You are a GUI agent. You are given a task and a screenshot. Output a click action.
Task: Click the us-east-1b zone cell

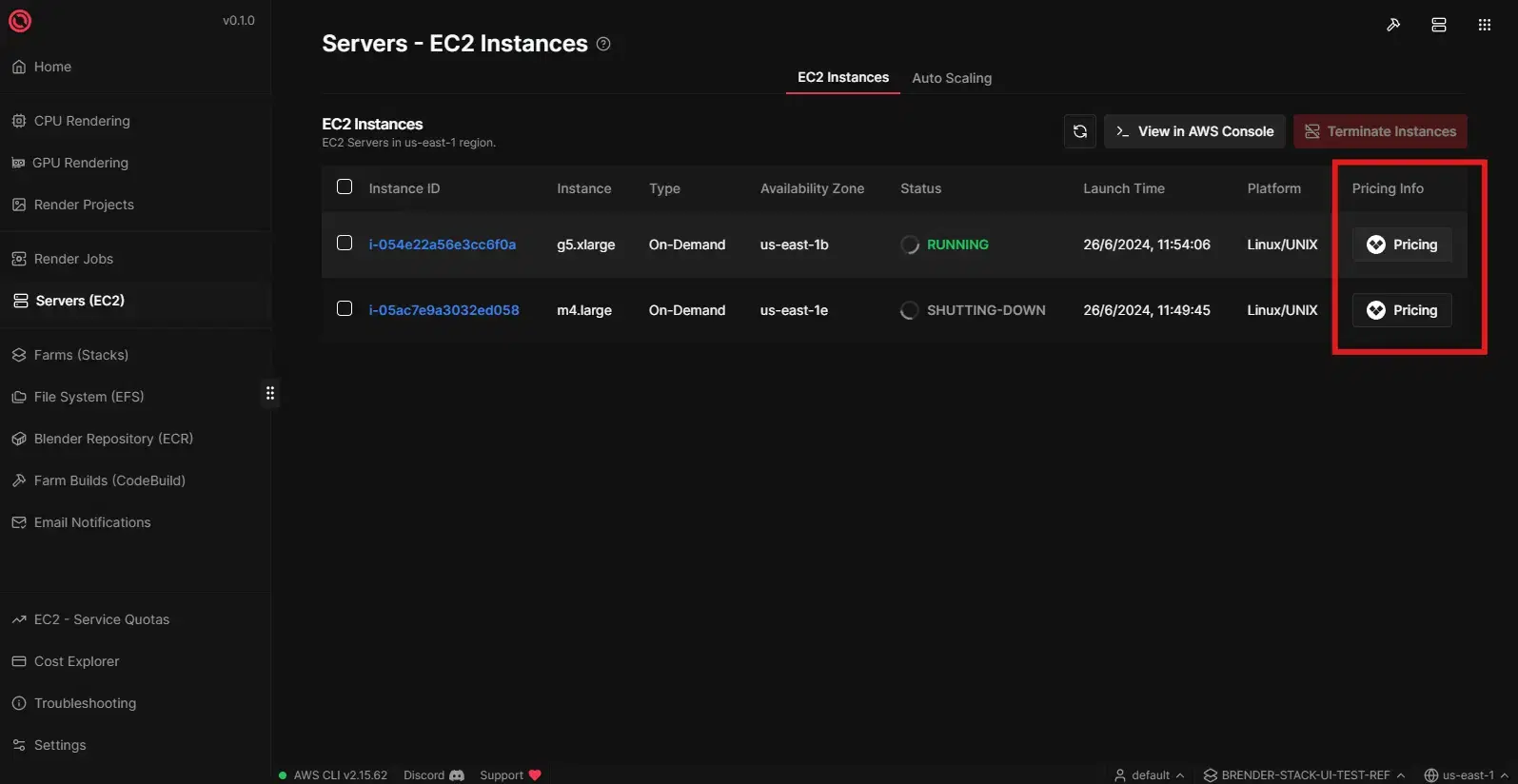[794, 245]
